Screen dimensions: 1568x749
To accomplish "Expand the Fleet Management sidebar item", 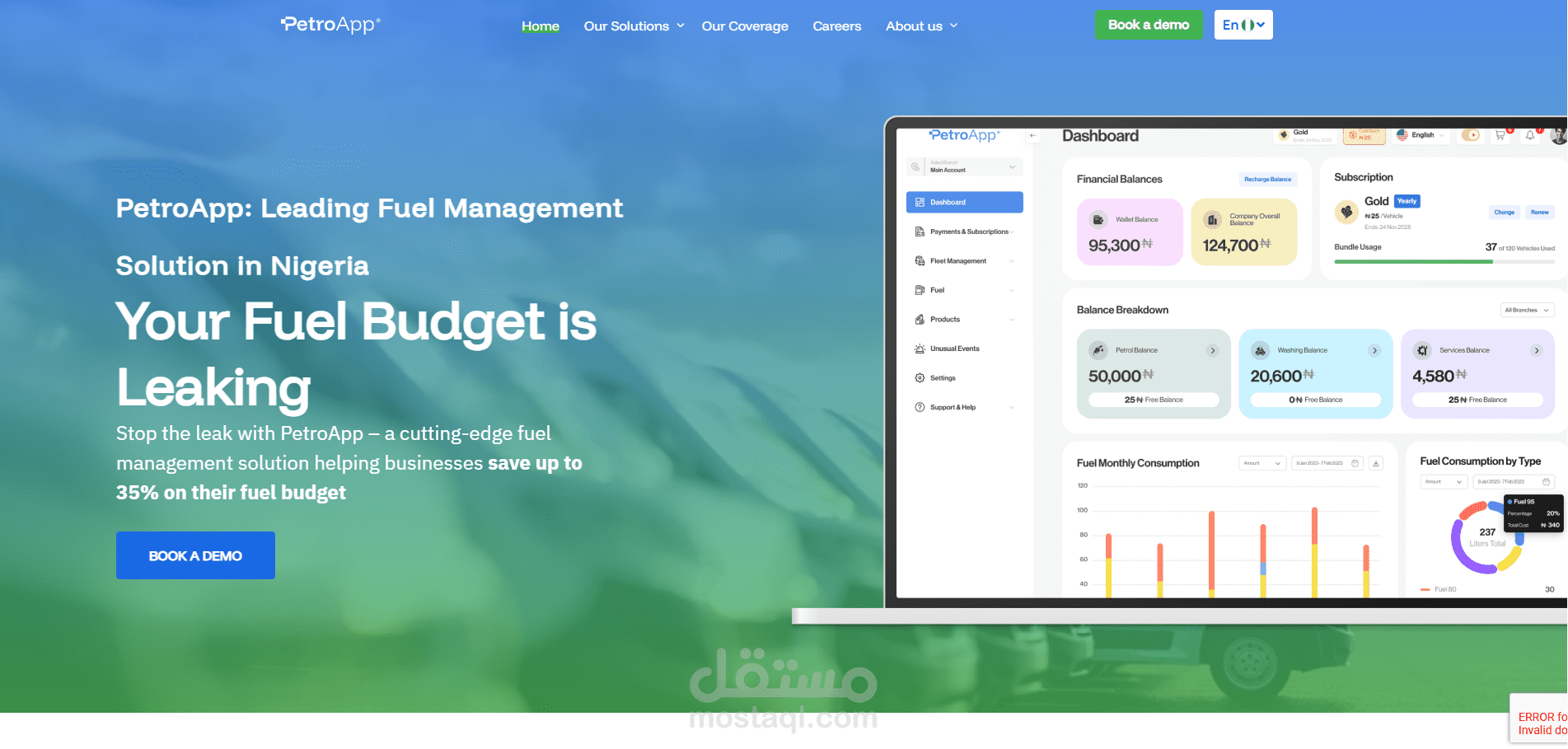I will [x=965, y=261].
